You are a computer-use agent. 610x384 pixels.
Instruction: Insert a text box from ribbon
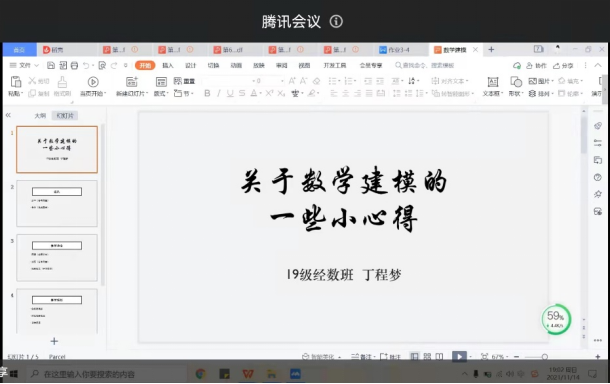[493, 82]
